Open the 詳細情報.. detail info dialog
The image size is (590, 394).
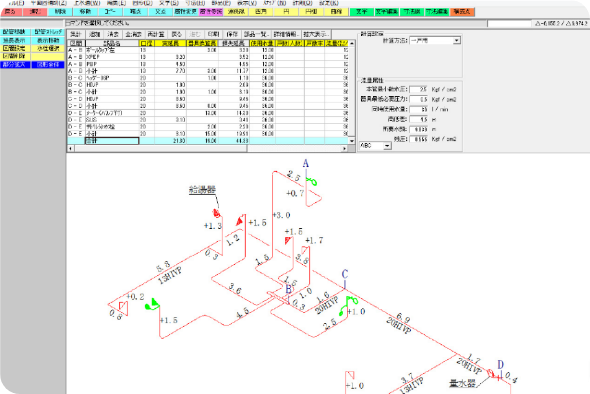pyautogui.click(x=286, y=34)
